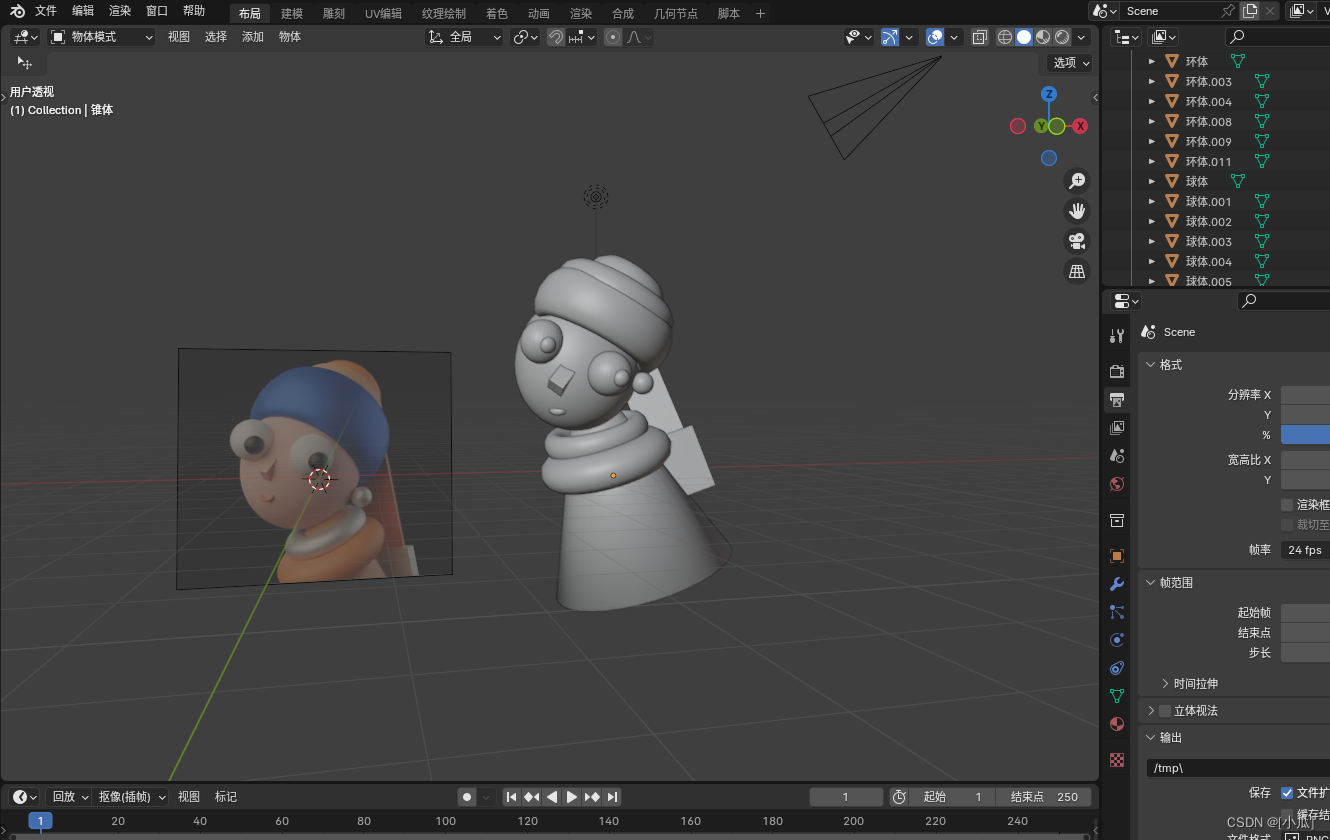1330x840 pixels.
Task: Switch to the 建模 workspace tab
Action: click(x=292, y=13)
